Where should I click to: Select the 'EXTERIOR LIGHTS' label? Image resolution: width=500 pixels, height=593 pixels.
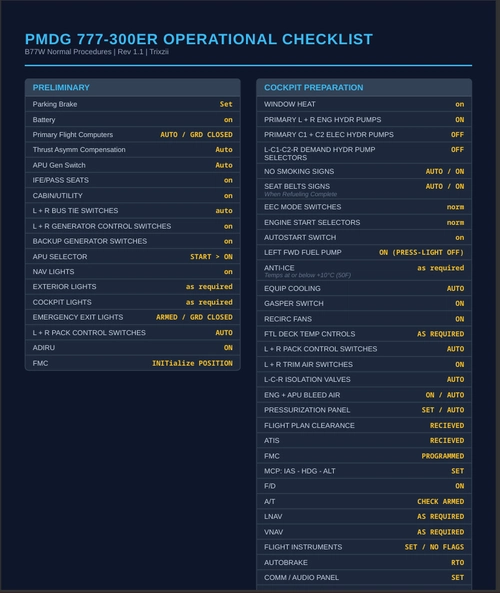pos(64,287)
